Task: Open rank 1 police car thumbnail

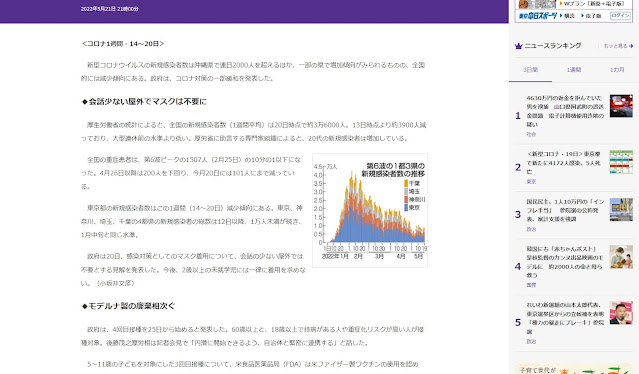Action: pyautogui.click(x=621, y=106)
